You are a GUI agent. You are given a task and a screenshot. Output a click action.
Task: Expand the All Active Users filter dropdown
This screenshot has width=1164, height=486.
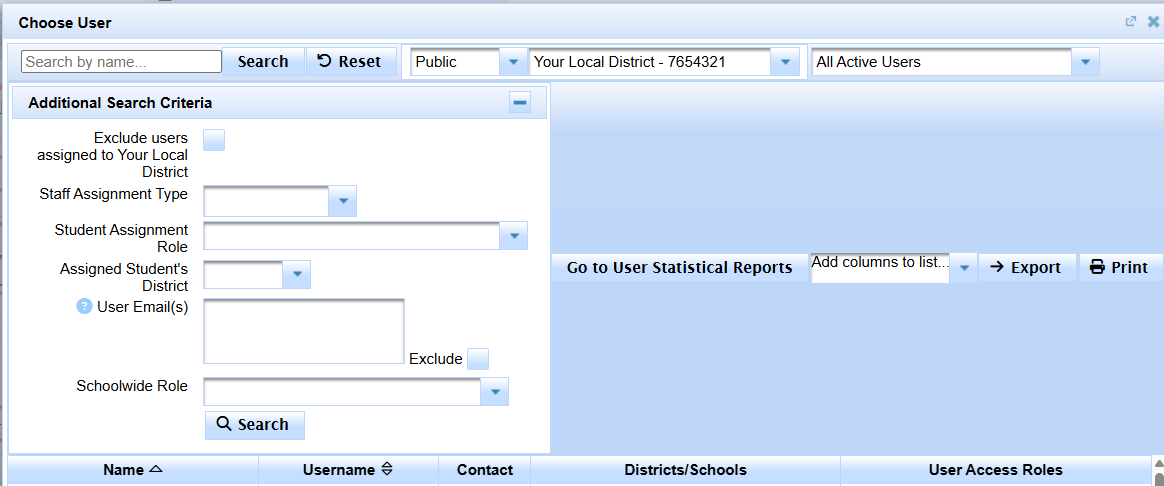point(1085,62)
